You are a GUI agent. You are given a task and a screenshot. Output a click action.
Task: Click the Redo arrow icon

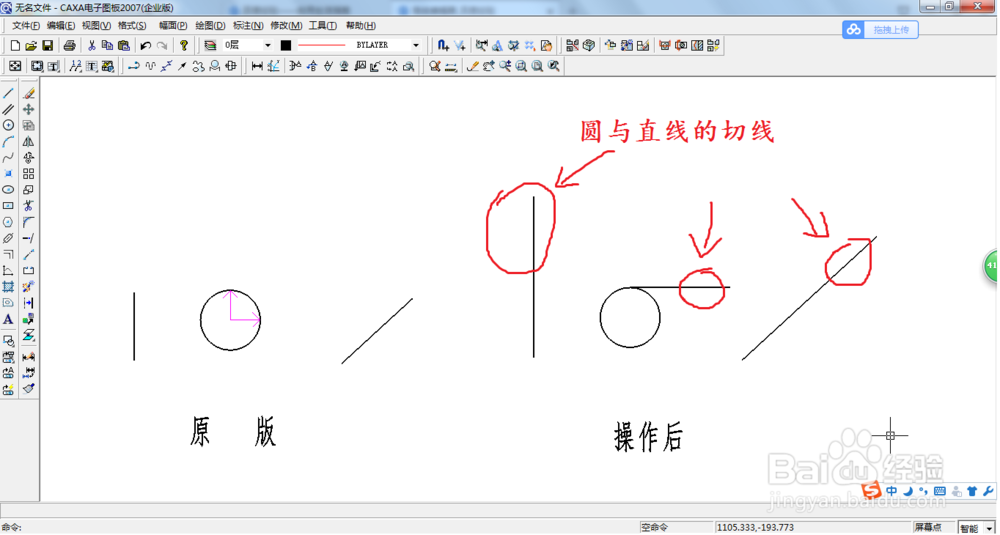click(162, 45)
